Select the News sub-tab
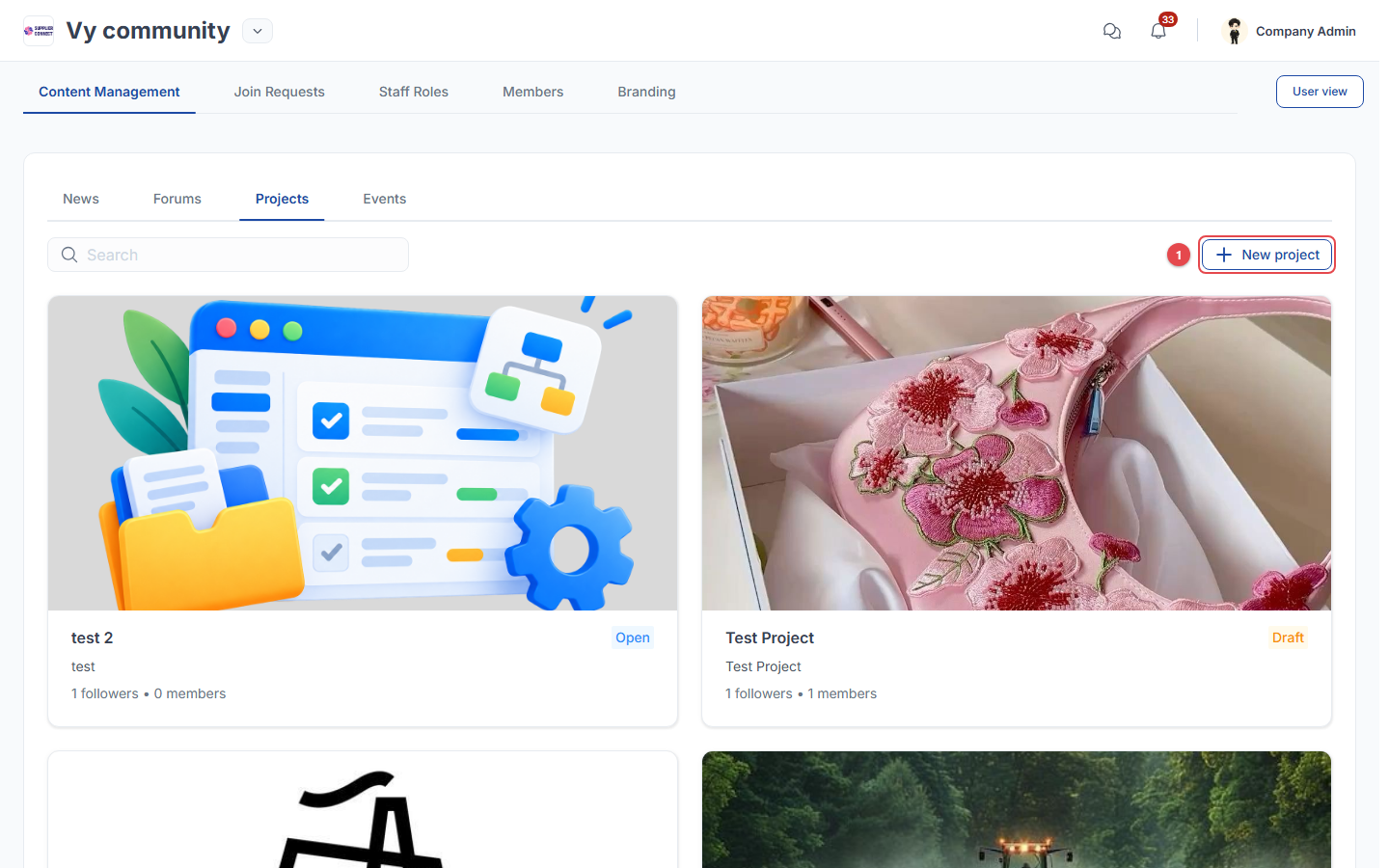 coord(81,199)
